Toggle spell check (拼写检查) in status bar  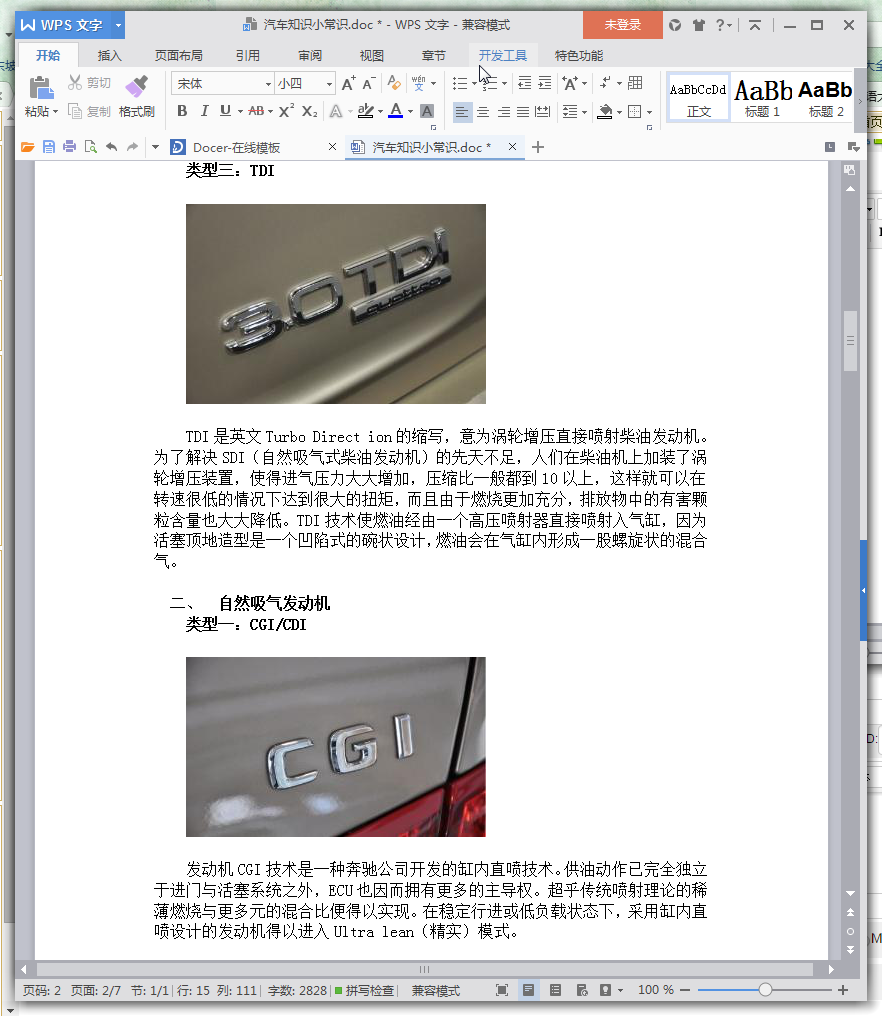[x=364, y=991]
